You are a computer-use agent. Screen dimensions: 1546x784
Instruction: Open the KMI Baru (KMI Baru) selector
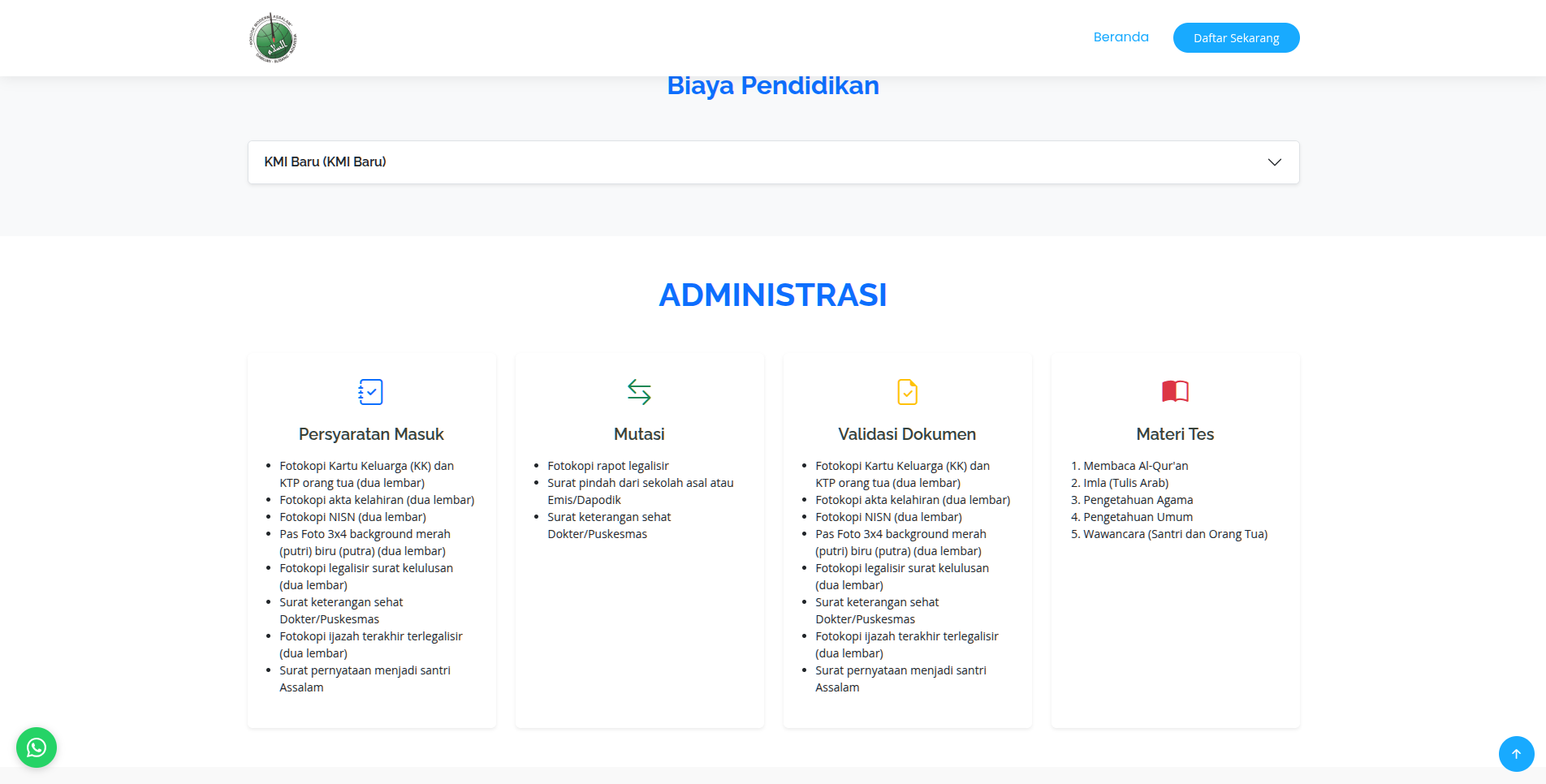pyautogui.click(x=773, y=162)
